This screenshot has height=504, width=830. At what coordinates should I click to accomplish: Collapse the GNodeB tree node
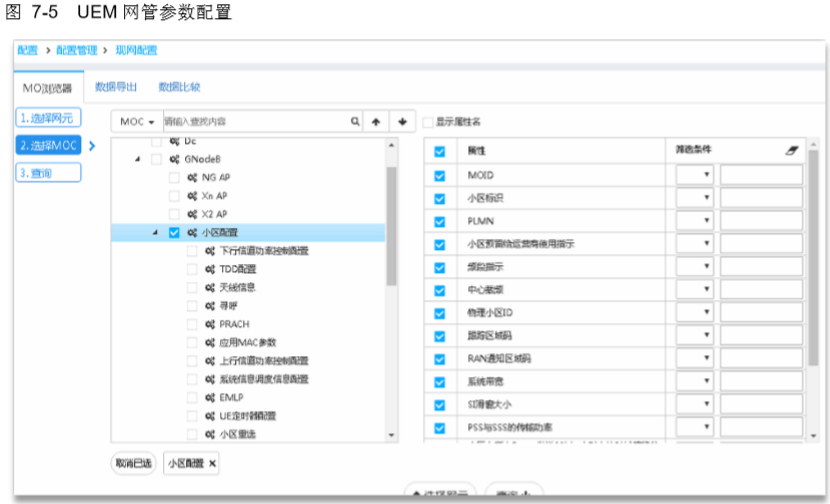click(137, 159)
